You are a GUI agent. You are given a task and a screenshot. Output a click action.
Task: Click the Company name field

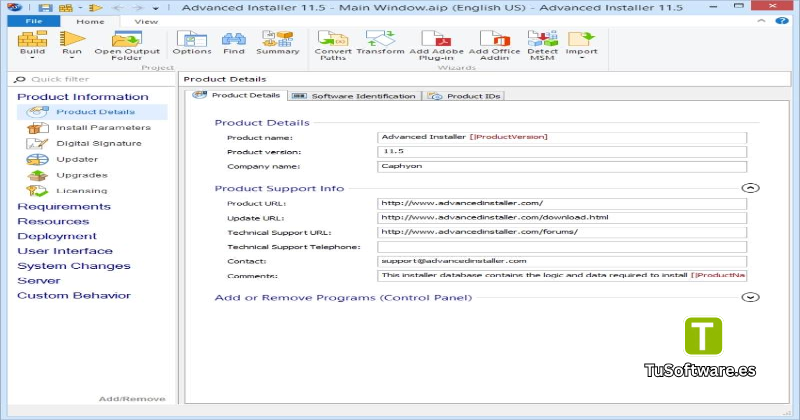pyautogui.click(x=562, y=166)
